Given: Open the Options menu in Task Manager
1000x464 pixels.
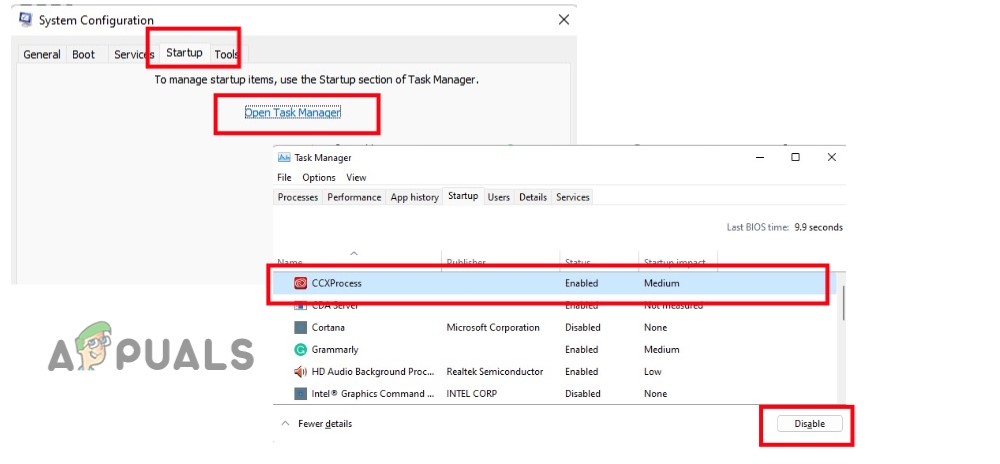Looking at the screenshot, I should tap(319, 178).
